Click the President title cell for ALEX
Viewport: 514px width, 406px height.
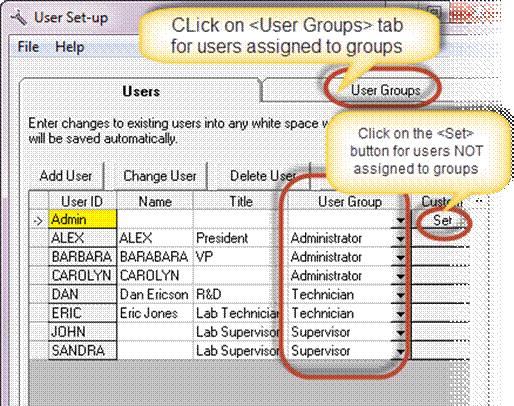click(236, 238)
